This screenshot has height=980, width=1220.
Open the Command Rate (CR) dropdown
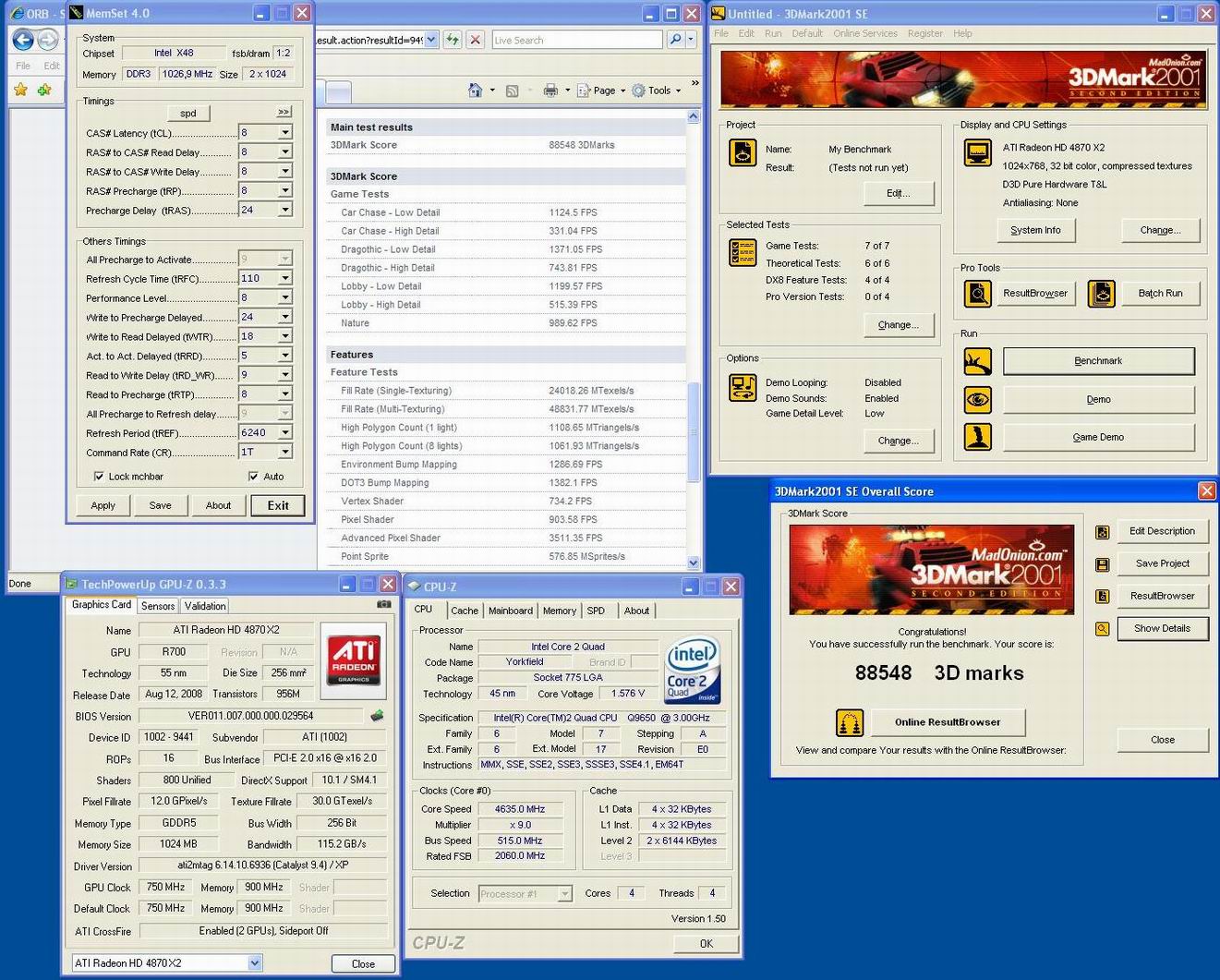[284, 452]
